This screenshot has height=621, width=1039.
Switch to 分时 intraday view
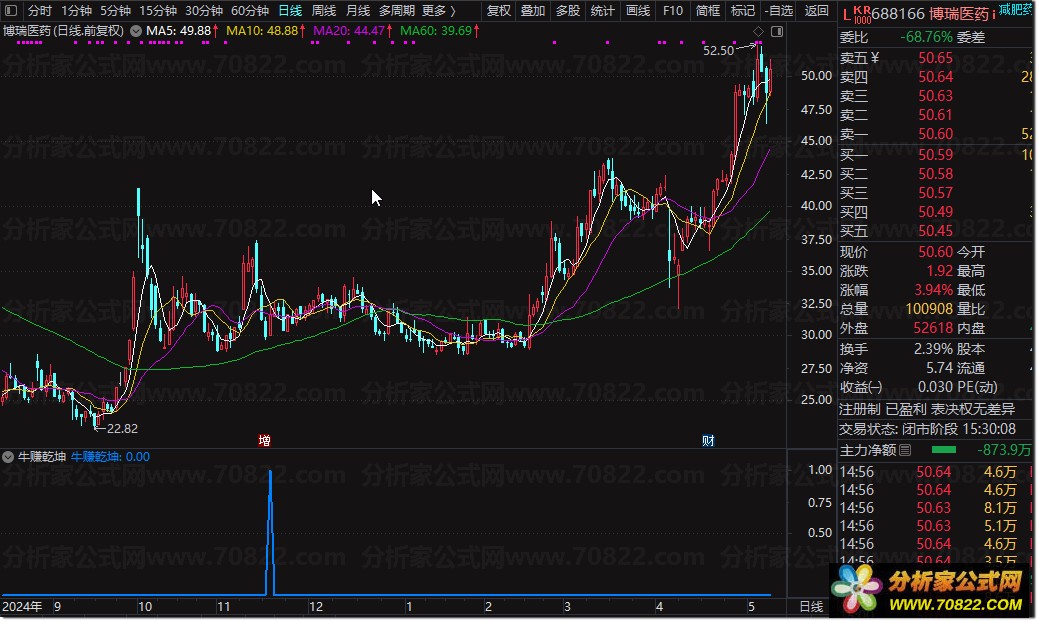point(39,11)
